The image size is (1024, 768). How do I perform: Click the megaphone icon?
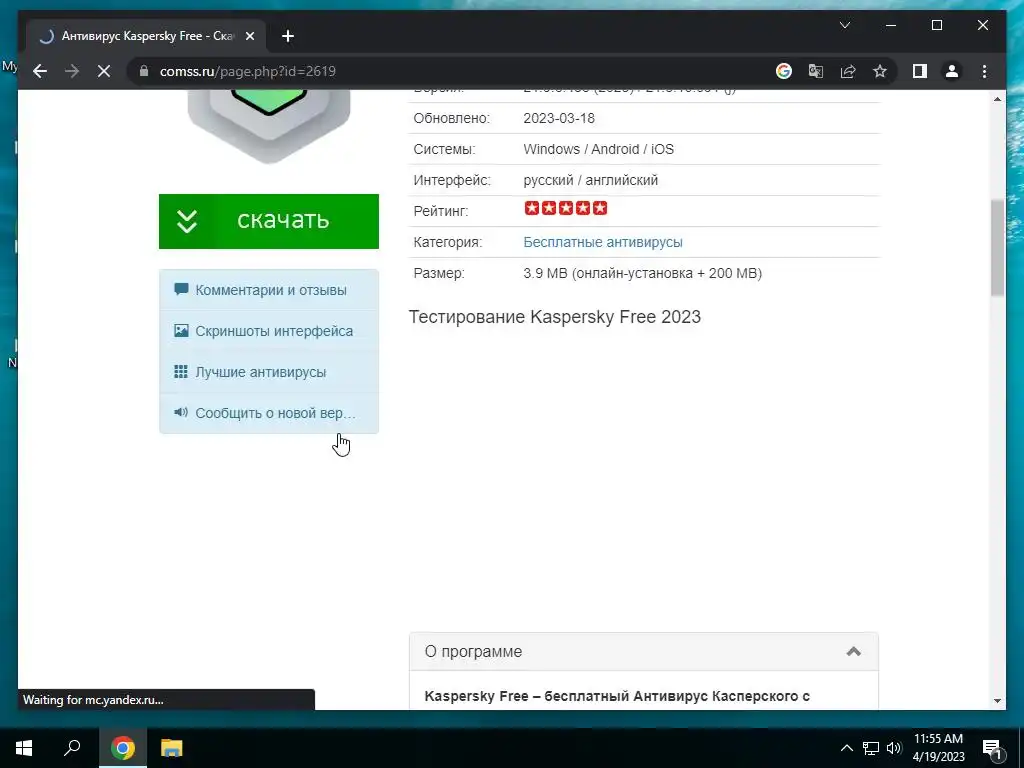[181, 412]
